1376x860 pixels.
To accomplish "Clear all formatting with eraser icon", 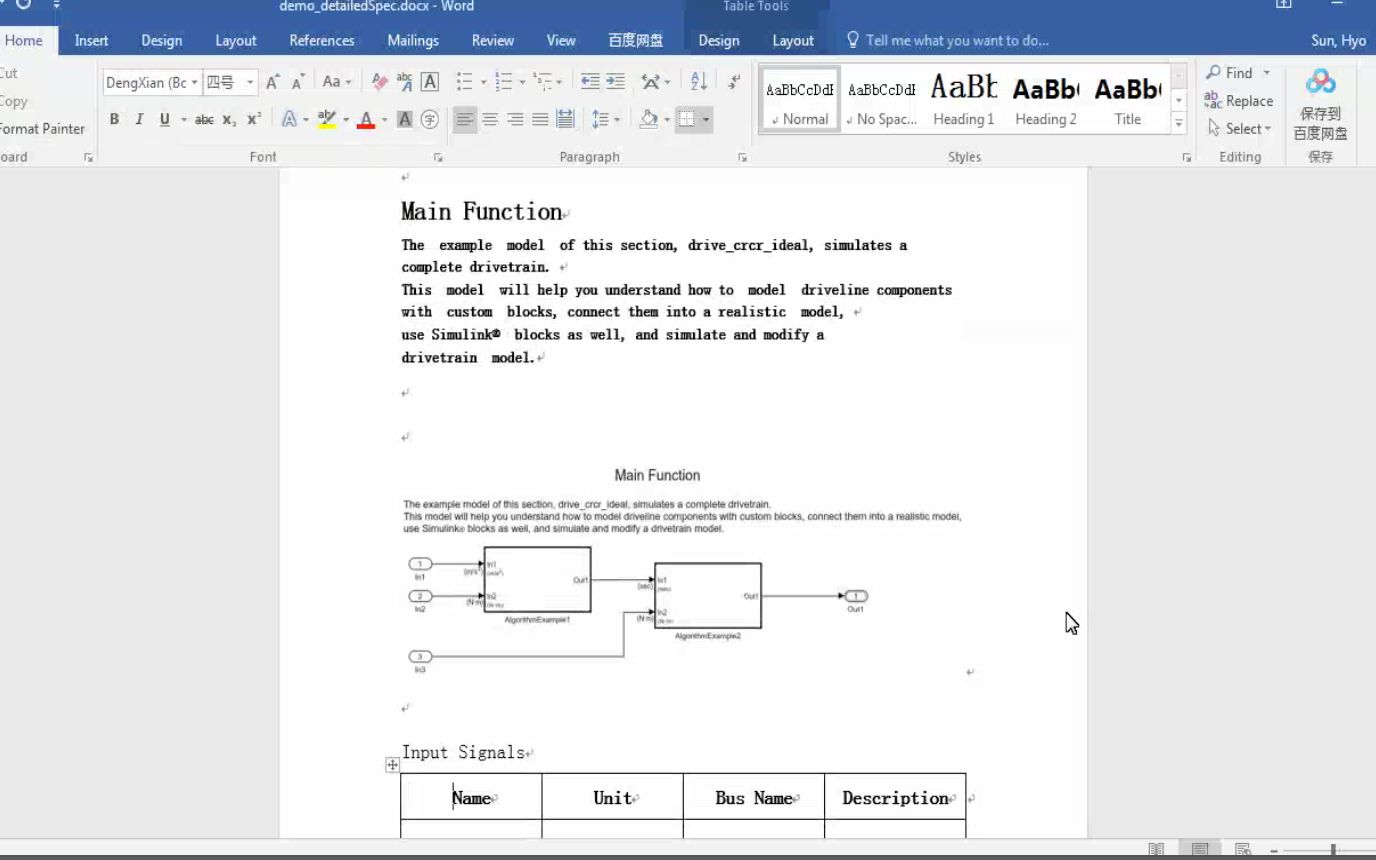I will pos(380,82).
